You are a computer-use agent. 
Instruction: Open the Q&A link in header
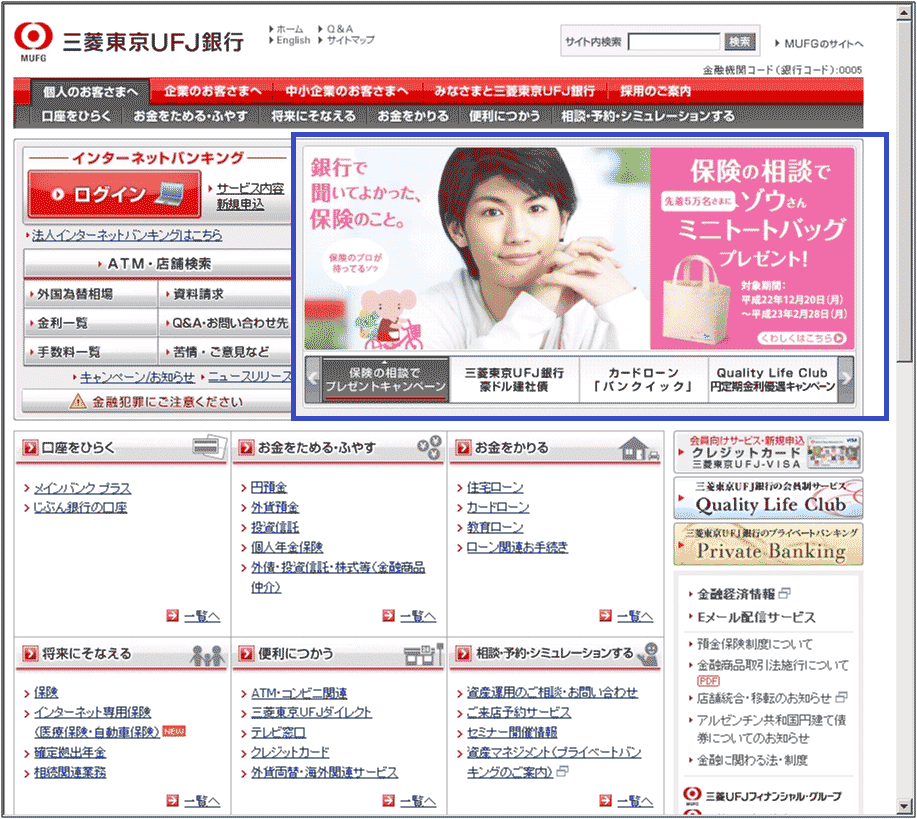[340, 29]
